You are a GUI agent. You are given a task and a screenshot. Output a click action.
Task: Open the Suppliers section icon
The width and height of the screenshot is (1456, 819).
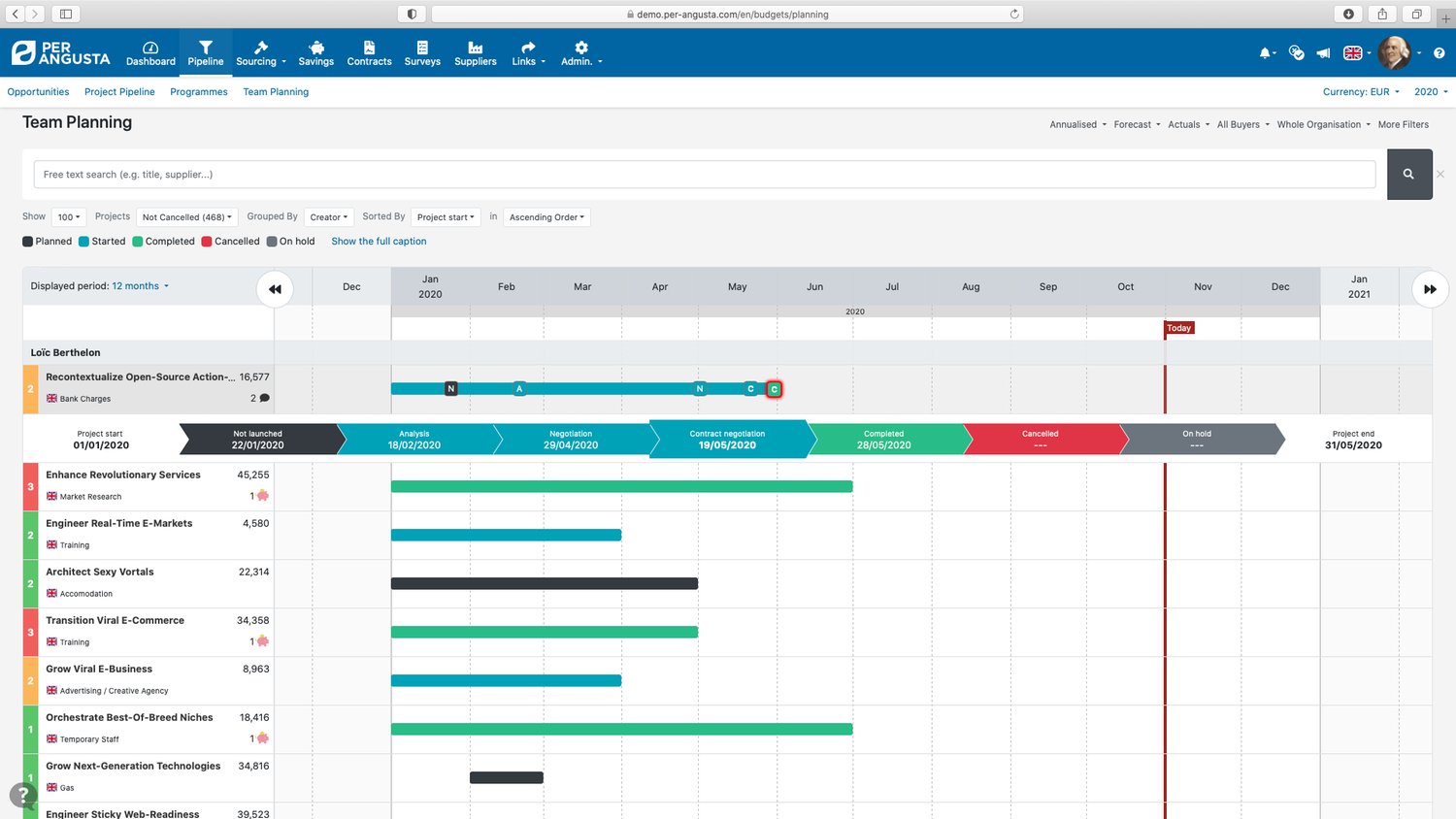pyautogui.click(x=475, y=46)
